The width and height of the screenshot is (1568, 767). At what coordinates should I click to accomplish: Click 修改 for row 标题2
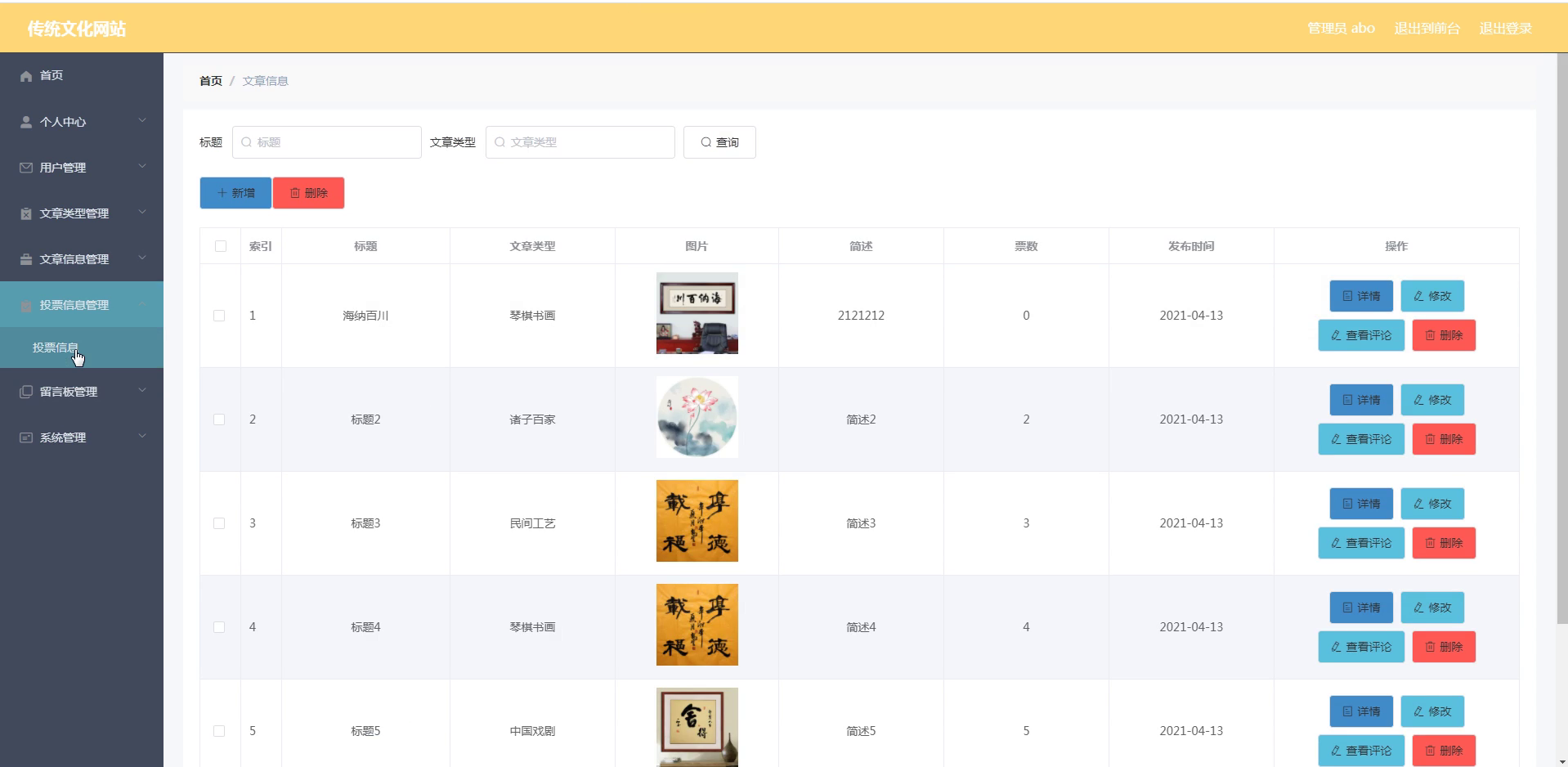(1432, 400)
